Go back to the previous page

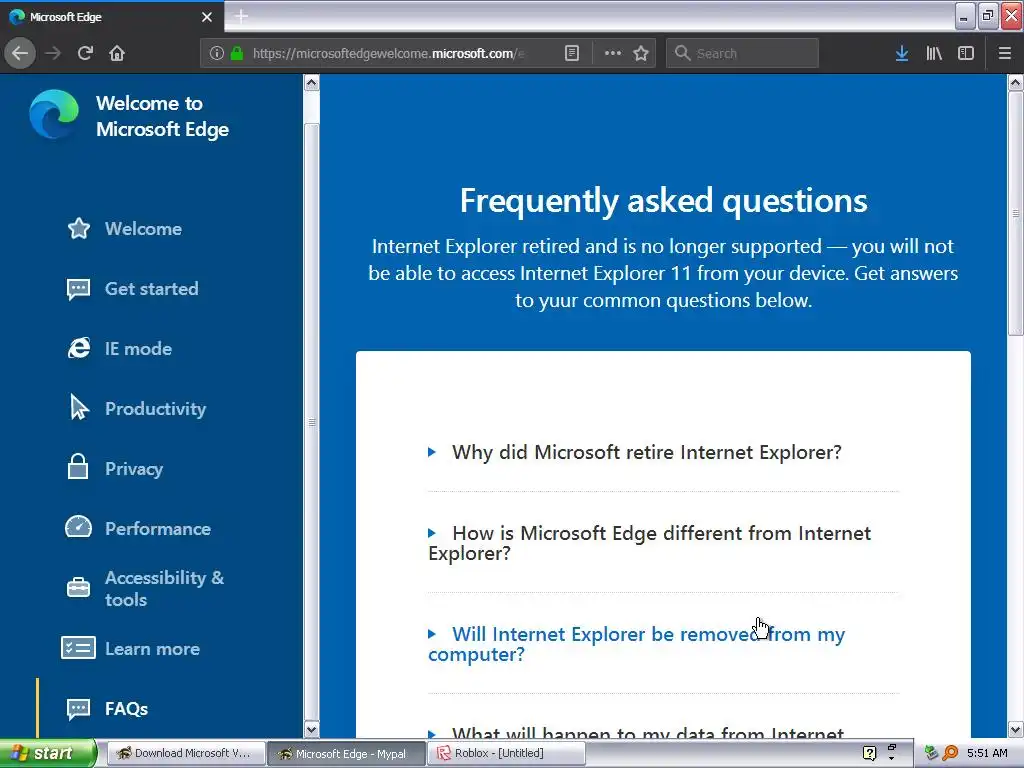(20, 53)
